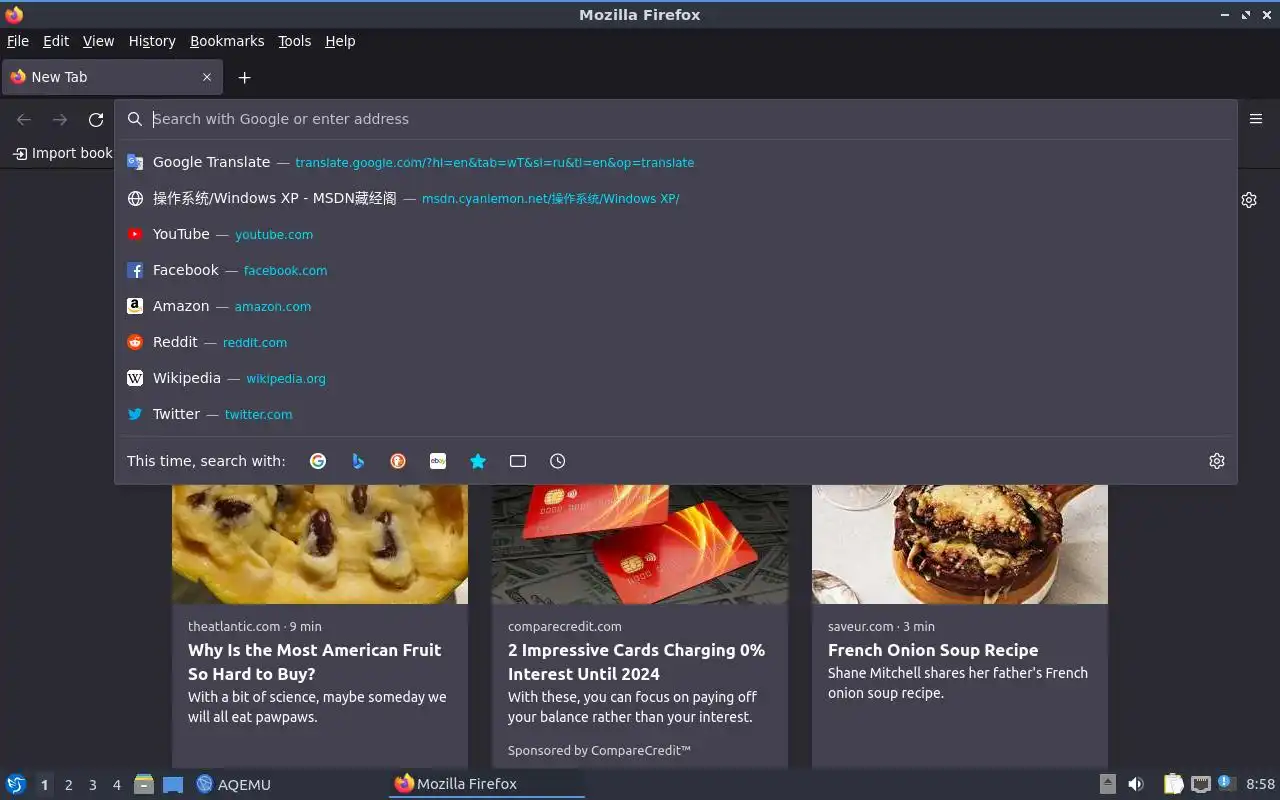Click the forward navigation arrow
Screen dimensions: 1280x800
click(60, 120)
